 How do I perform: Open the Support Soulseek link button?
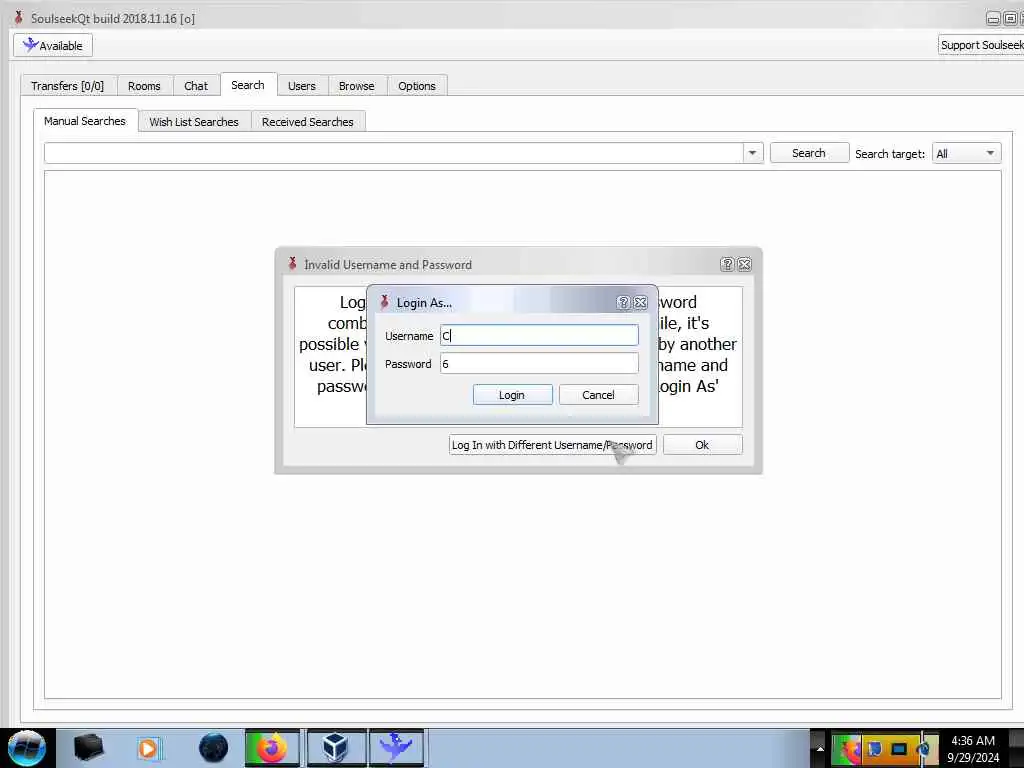point(981,45)
